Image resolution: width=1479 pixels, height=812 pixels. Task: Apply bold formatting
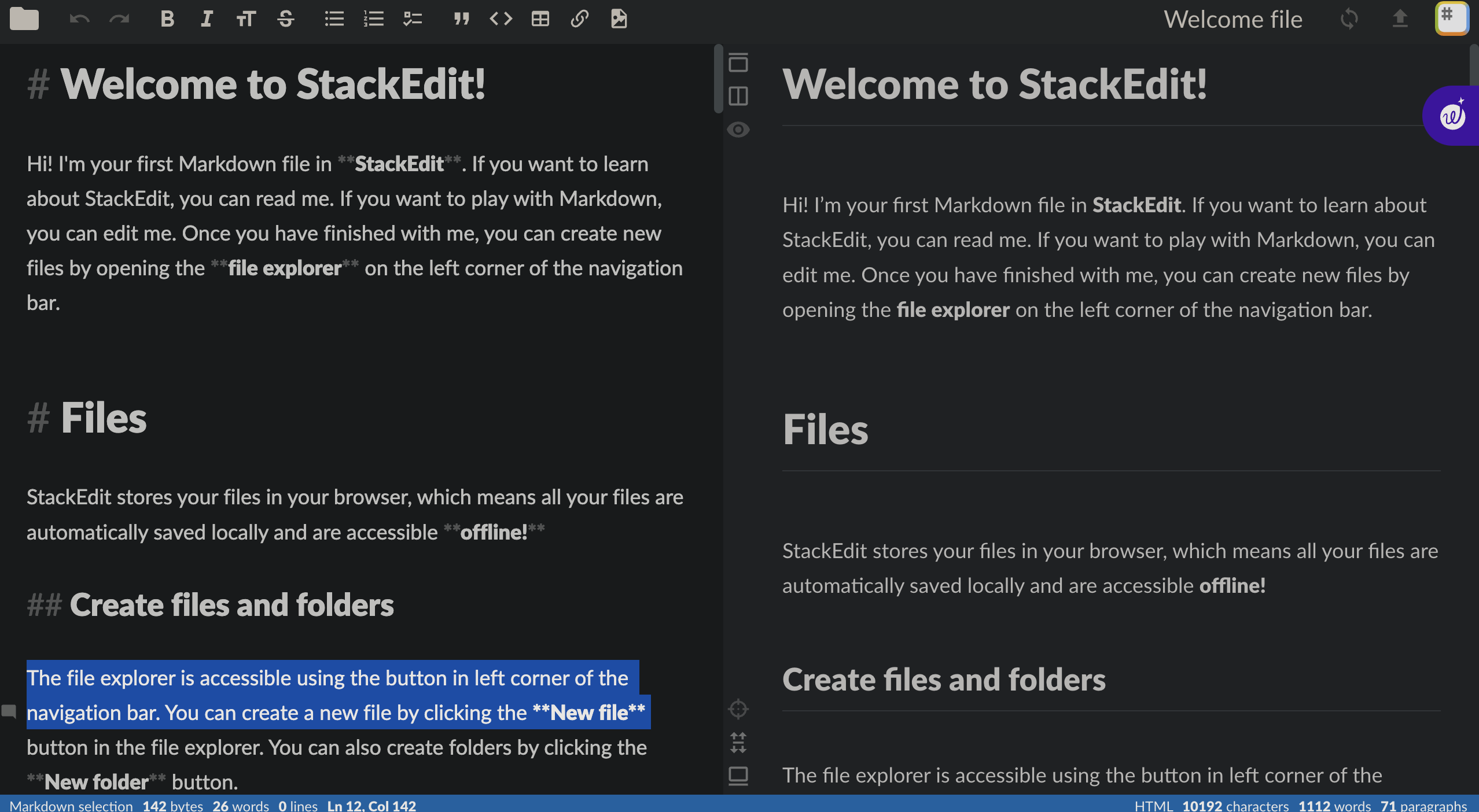coord(168,19)
